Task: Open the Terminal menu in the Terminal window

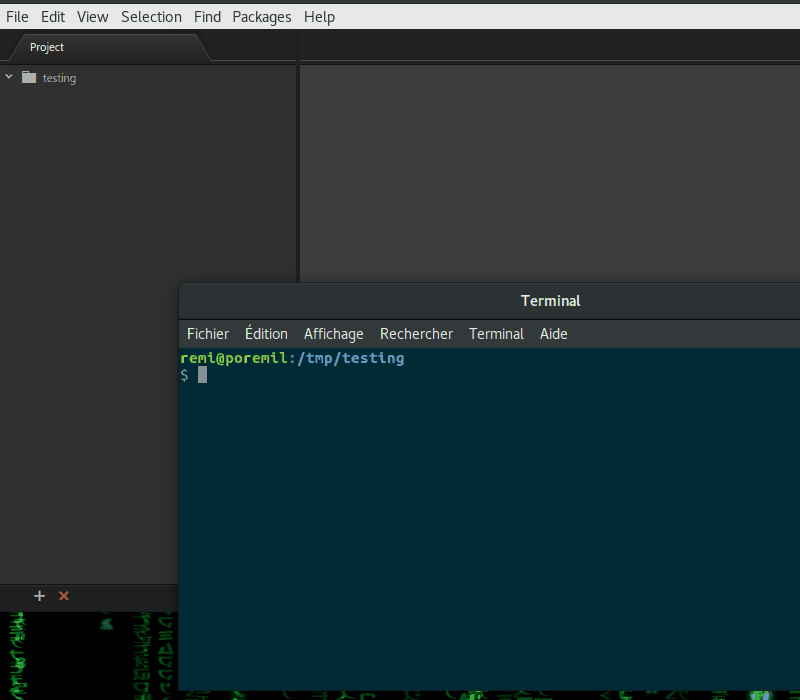Action: coord(496,333)
